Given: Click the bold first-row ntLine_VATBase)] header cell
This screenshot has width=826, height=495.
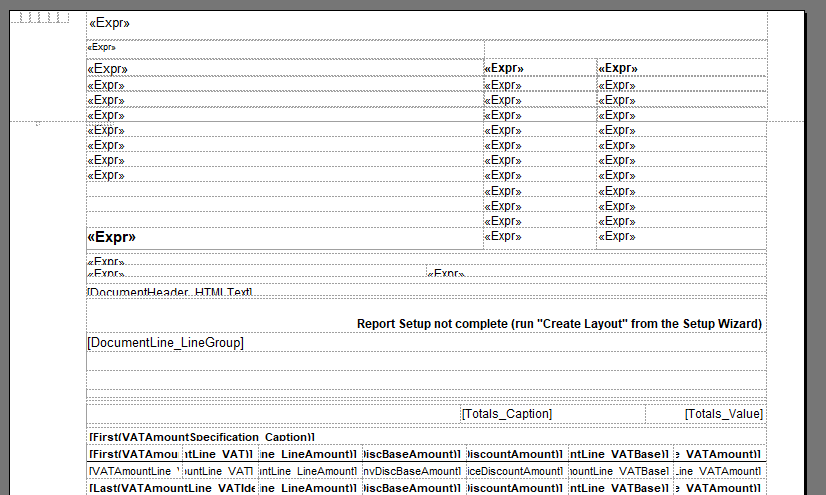Looking at the screenshot, I should click(620, 454).
